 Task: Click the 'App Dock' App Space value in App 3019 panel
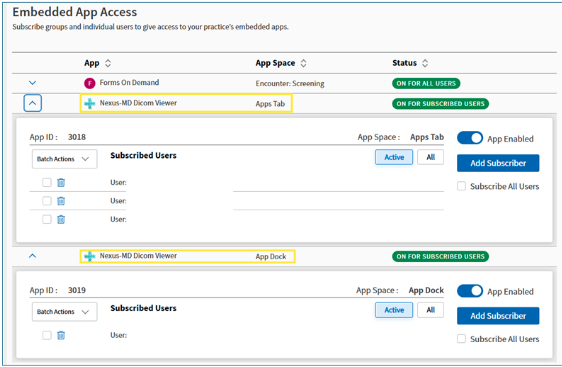pyautogui.click(x=426, y=290)
